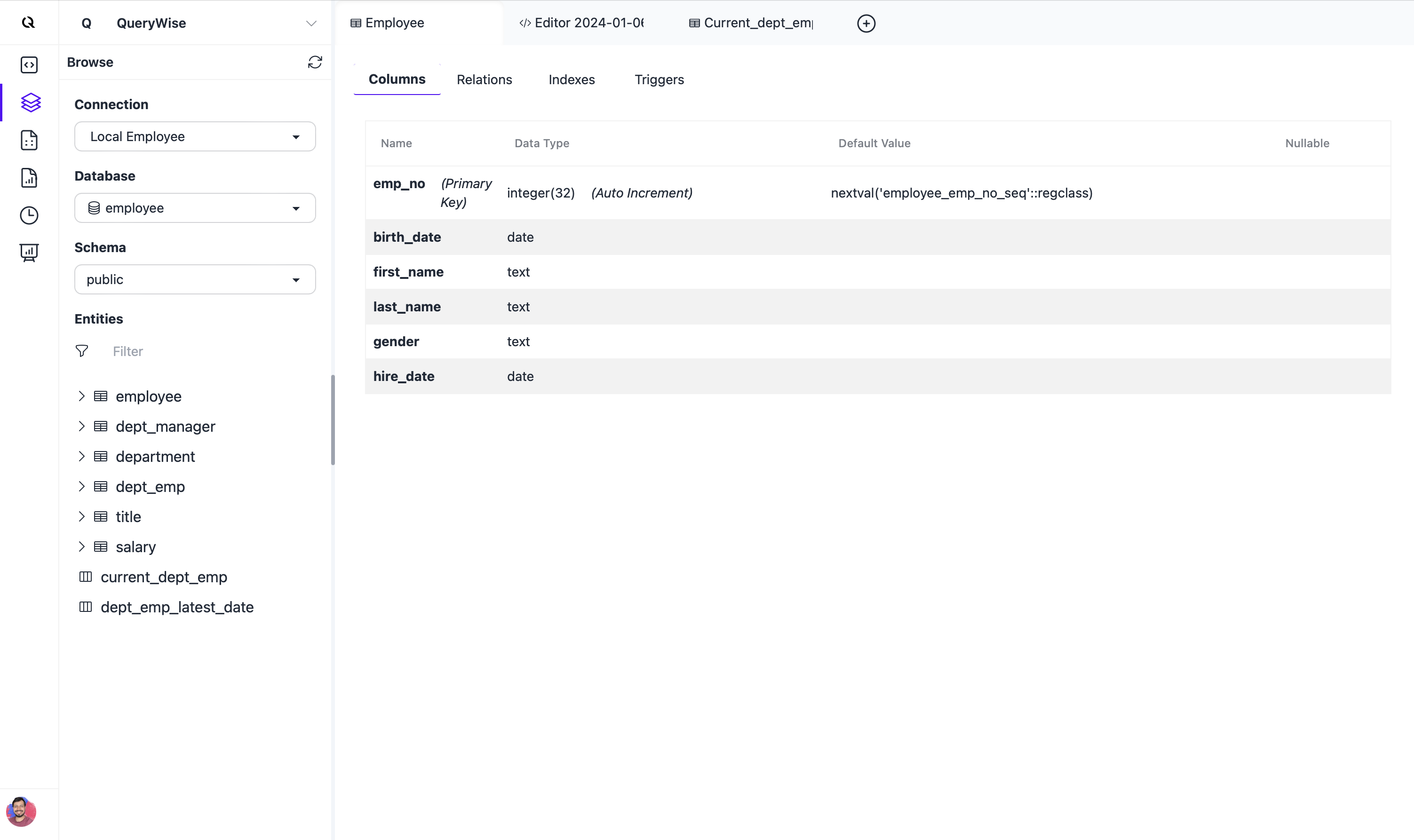Open the dashboard presentation icon
Image resolution: width=1414 pixels, height=840 pixels.
coord(29,253)
